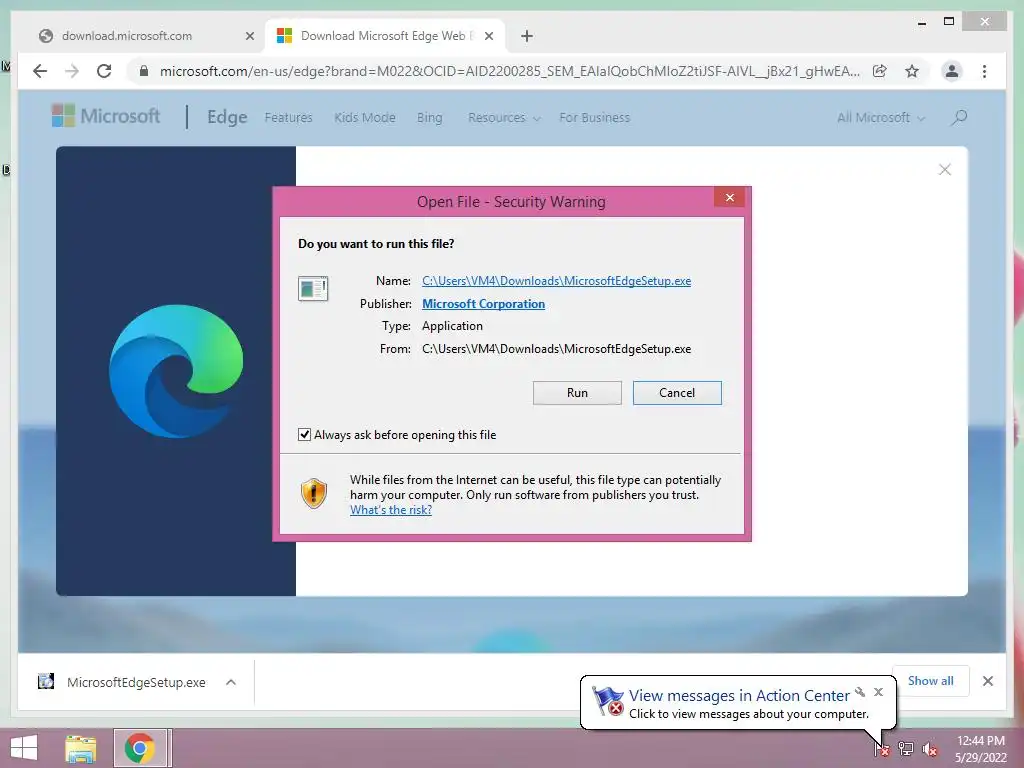Click the forward navigation arrow
This screenshot has height=768, width=1024.
(72, 71)
